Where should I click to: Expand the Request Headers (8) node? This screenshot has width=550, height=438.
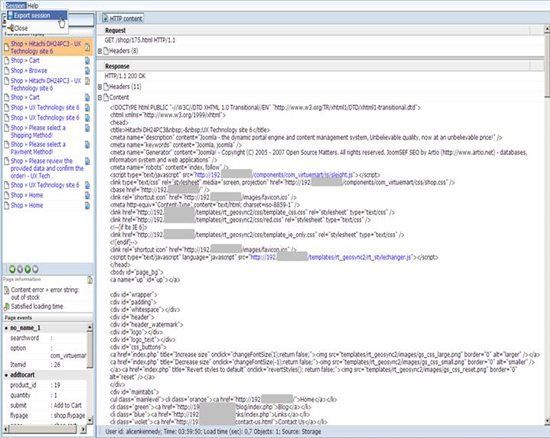[x=100, y=51]
